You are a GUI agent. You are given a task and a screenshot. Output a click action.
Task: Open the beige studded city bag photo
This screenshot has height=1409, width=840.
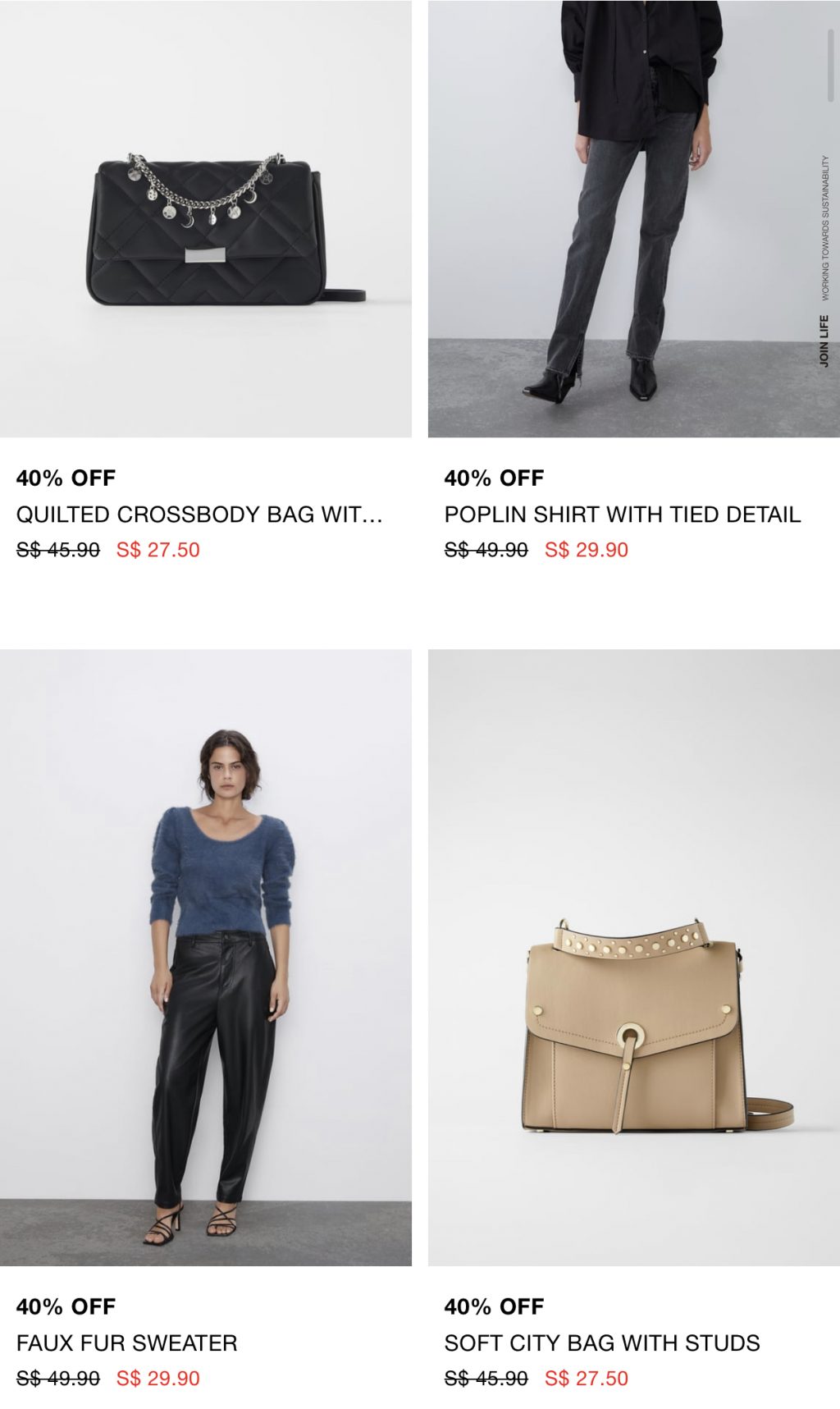point(633,958)
